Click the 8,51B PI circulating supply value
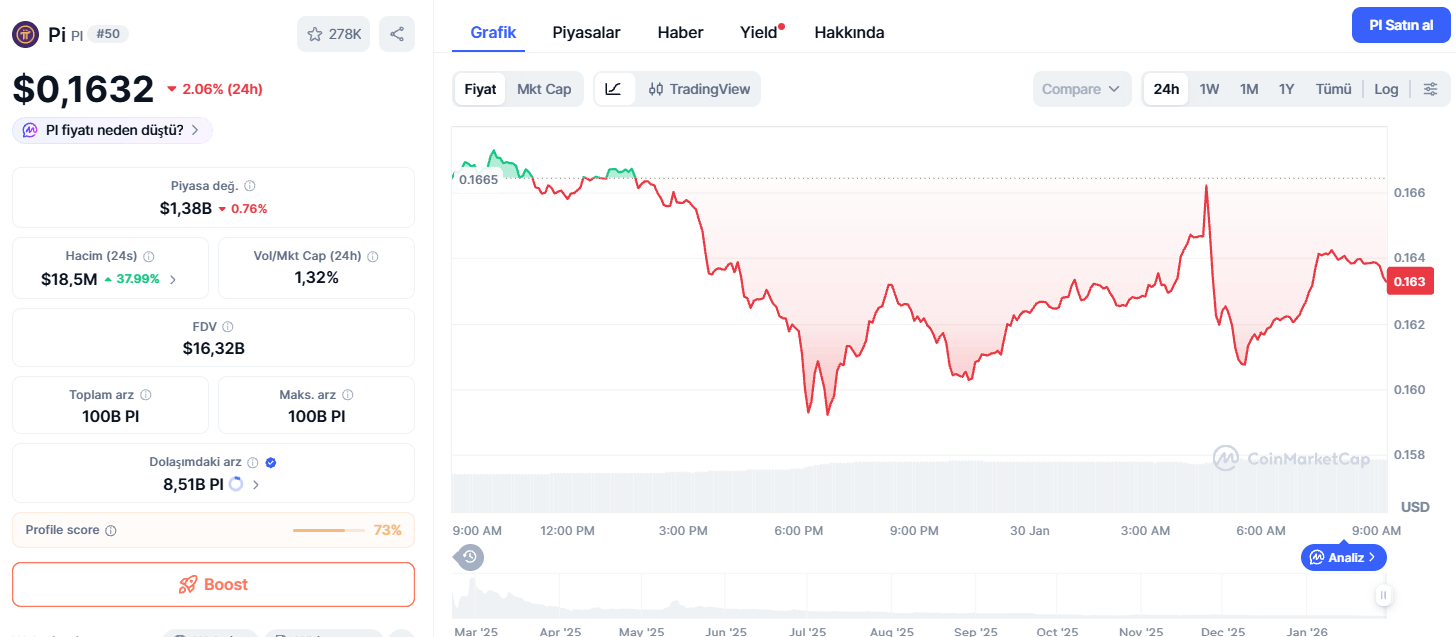The height and width of the screenshot is (637, 1456). [193, 484]
